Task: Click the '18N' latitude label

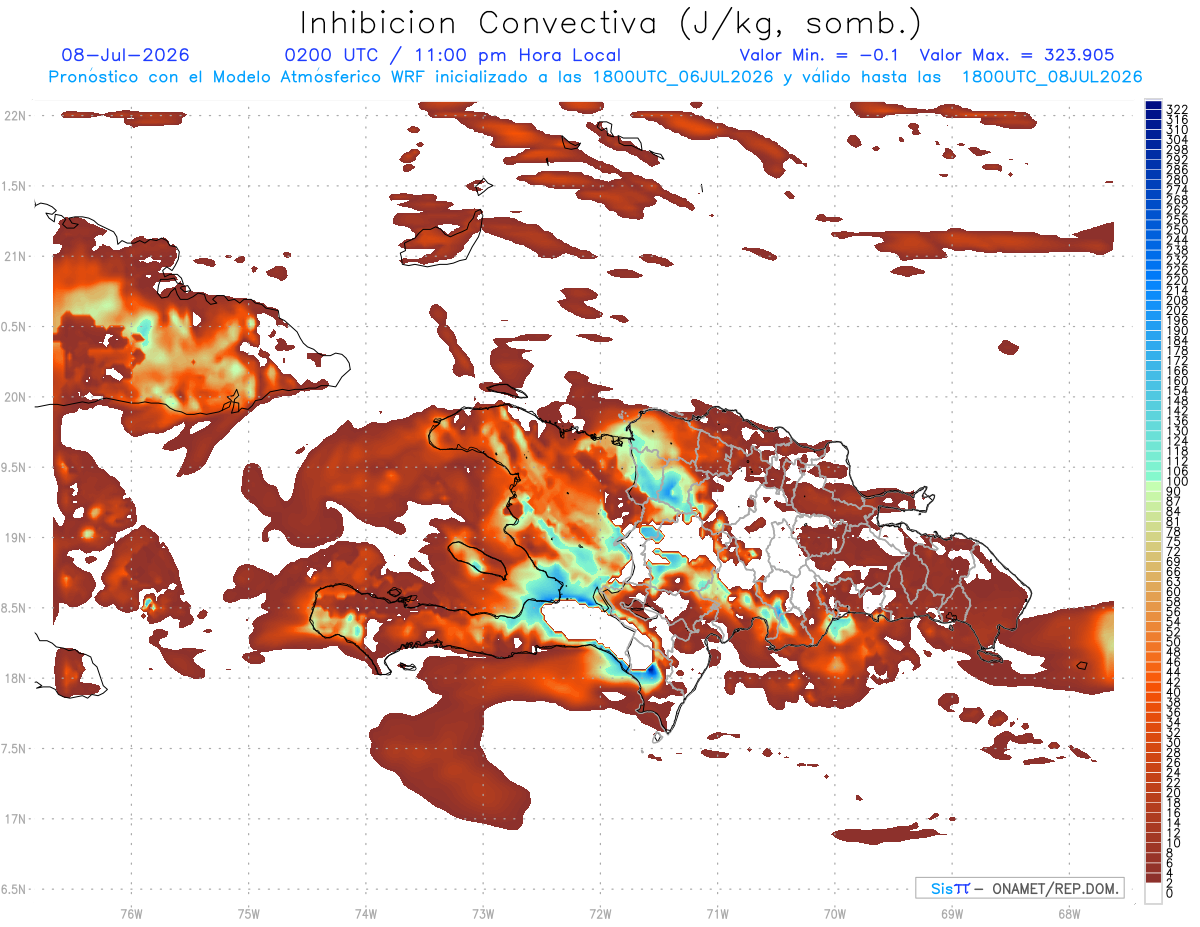Action: coord(14,678)
